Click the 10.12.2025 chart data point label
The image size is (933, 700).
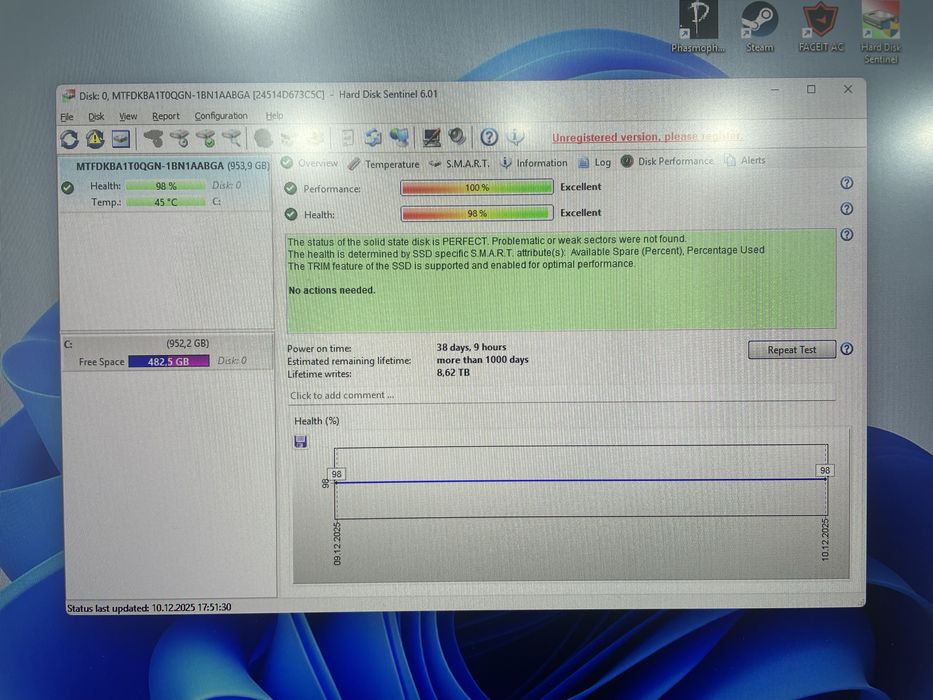825,470
